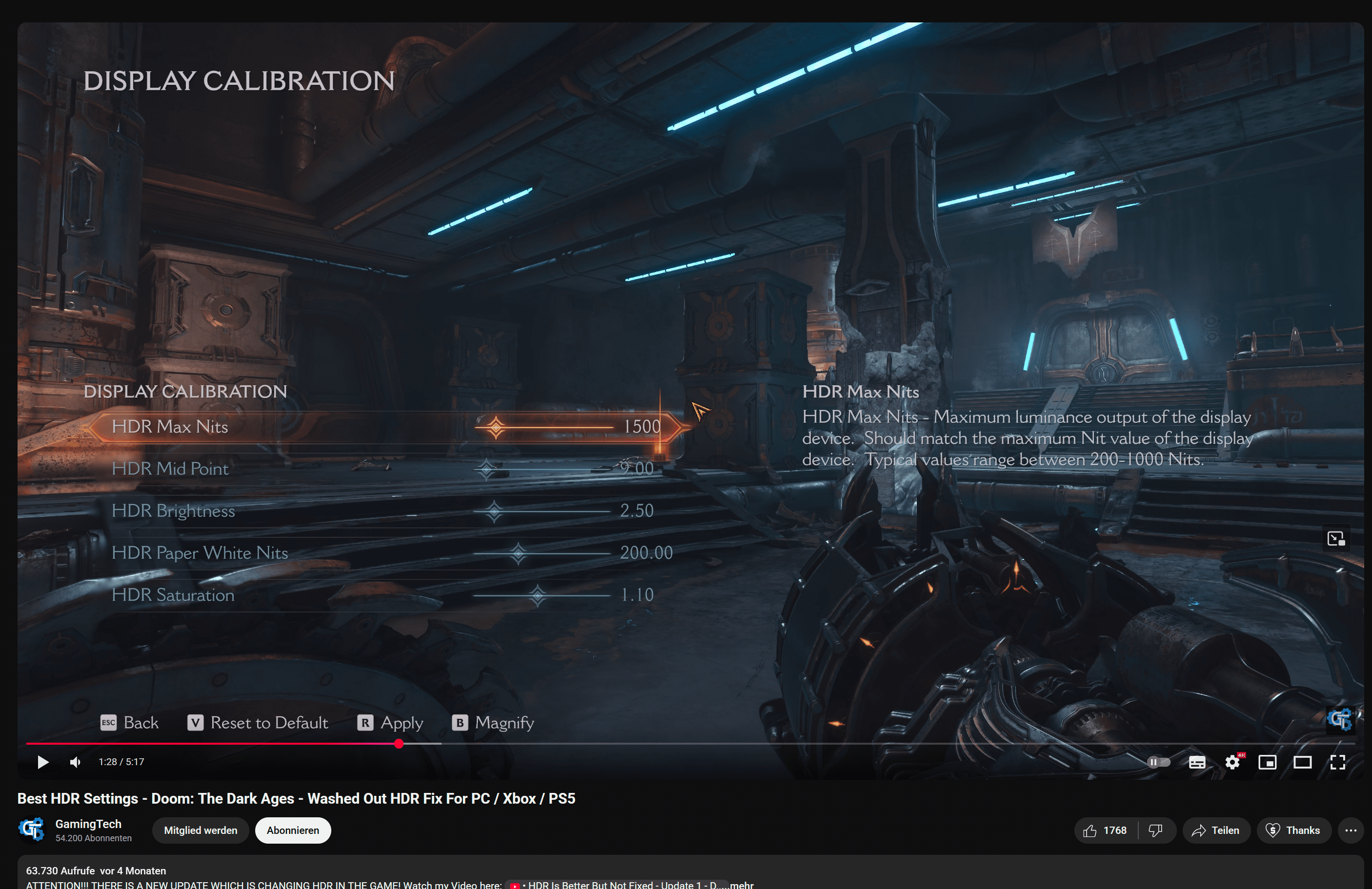Viewport: 1372px width, 889px height.
Task: Click the red progress bar scrubber handle
Action: [399, 744]
